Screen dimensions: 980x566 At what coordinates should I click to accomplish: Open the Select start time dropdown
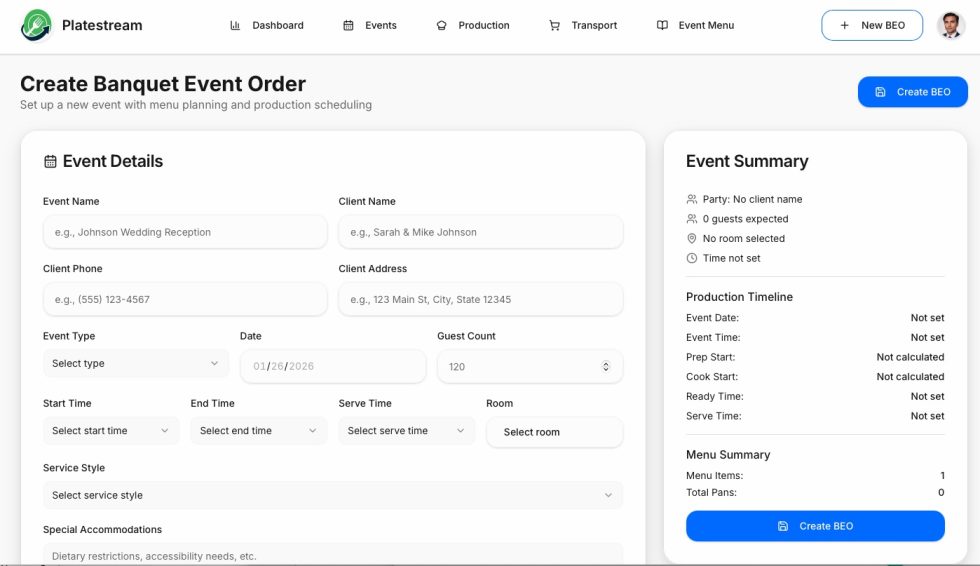(111, 430)
